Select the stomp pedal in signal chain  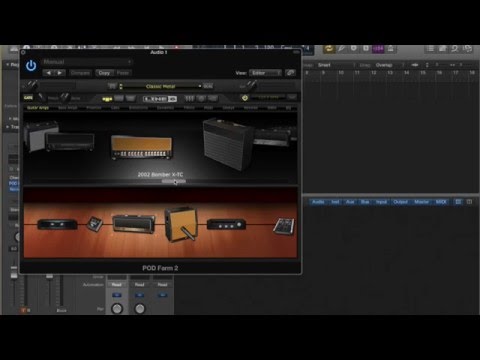[x=95, y=224]
